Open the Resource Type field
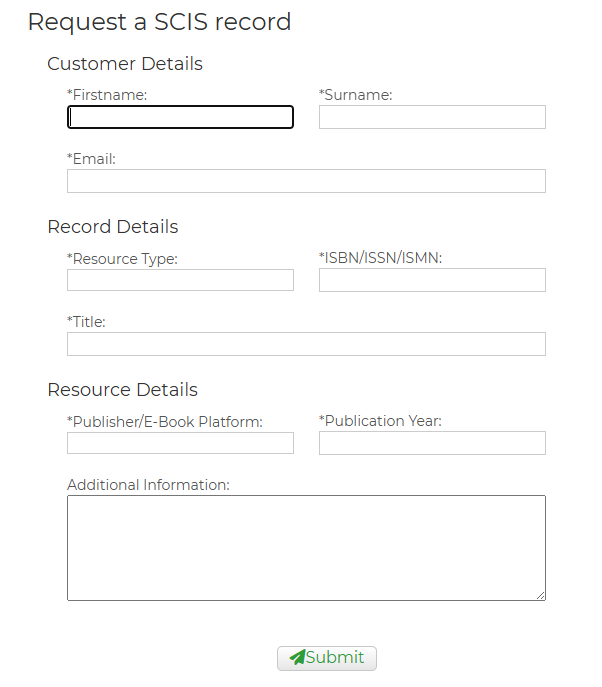Viewport: 602px width, 687px height. click(180, 280)
